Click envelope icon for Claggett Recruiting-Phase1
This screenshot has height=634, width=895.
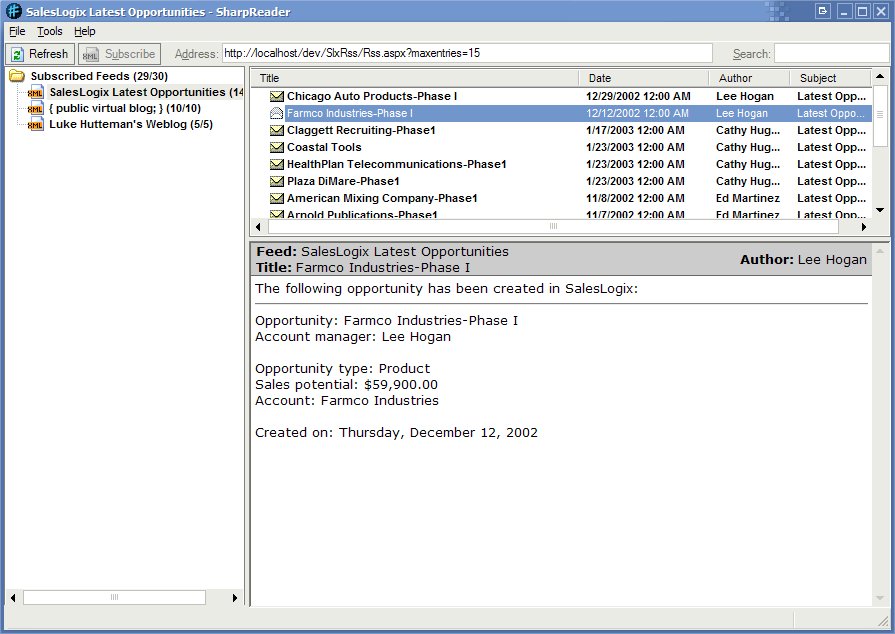pos(277,130)
